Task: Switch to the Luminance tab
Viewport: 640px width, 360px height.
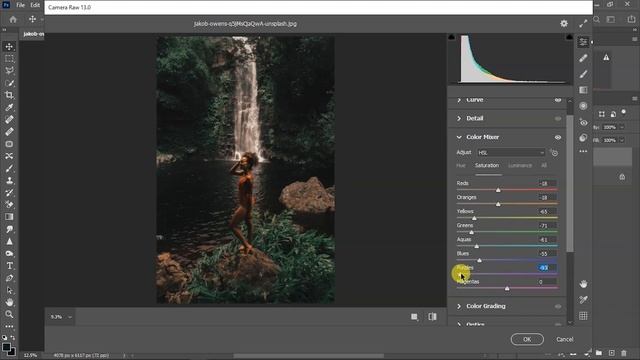Action: [520, 166]
